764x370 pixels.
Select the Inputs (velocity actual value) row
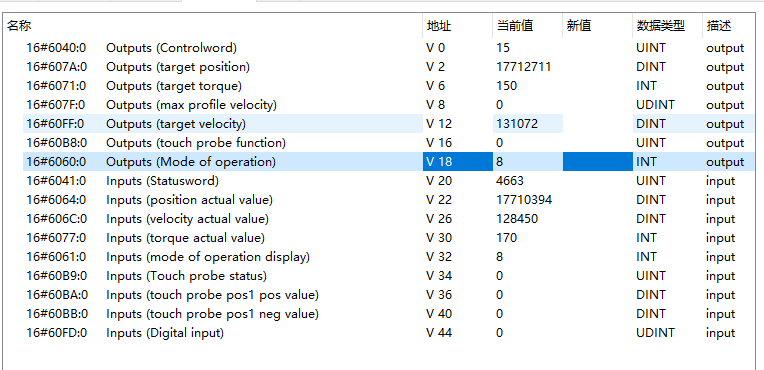click(x=389, y=219)
